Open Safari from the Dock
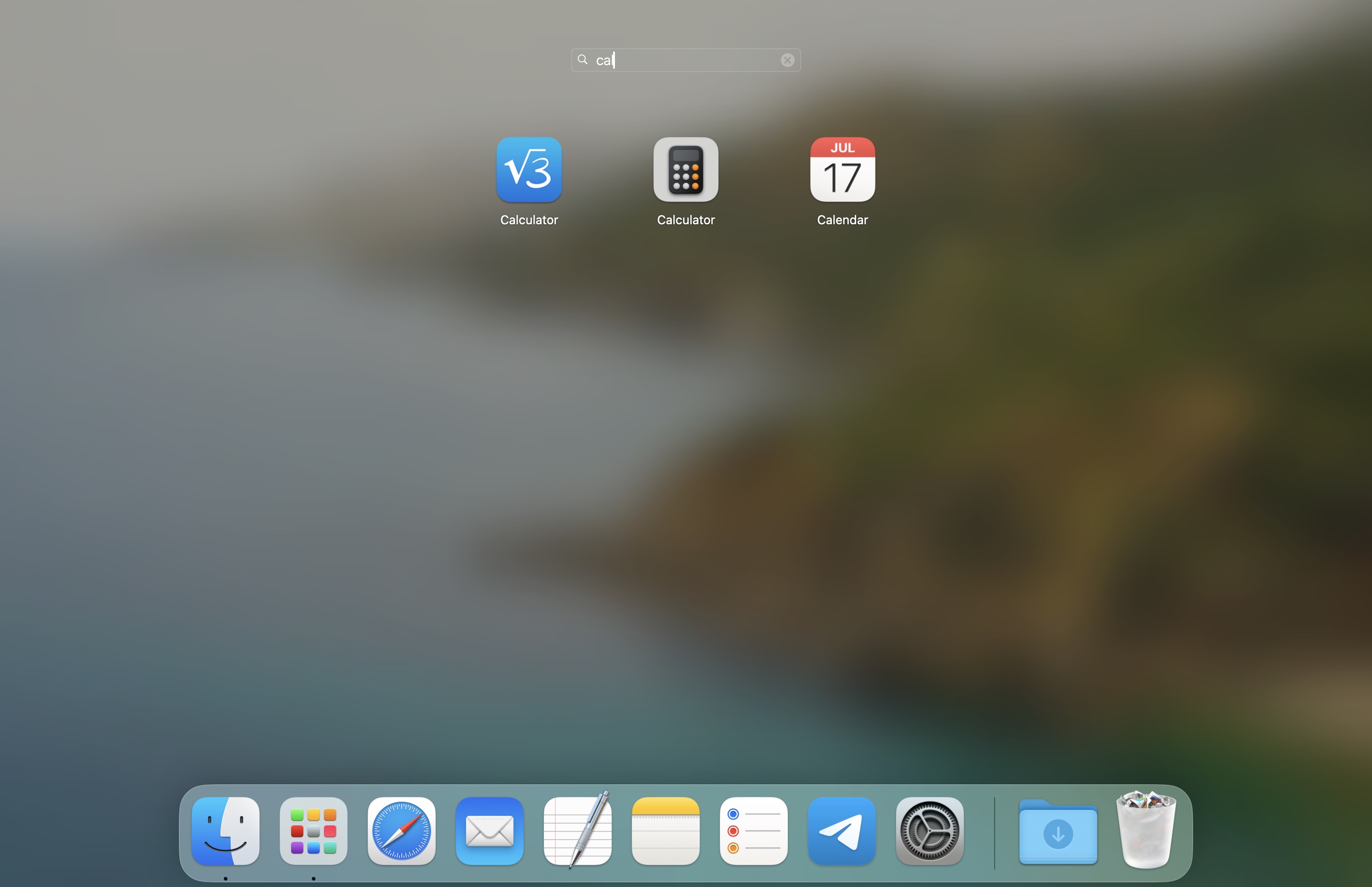The width and height of the screenshot is (1372, 887). point(401,831)
